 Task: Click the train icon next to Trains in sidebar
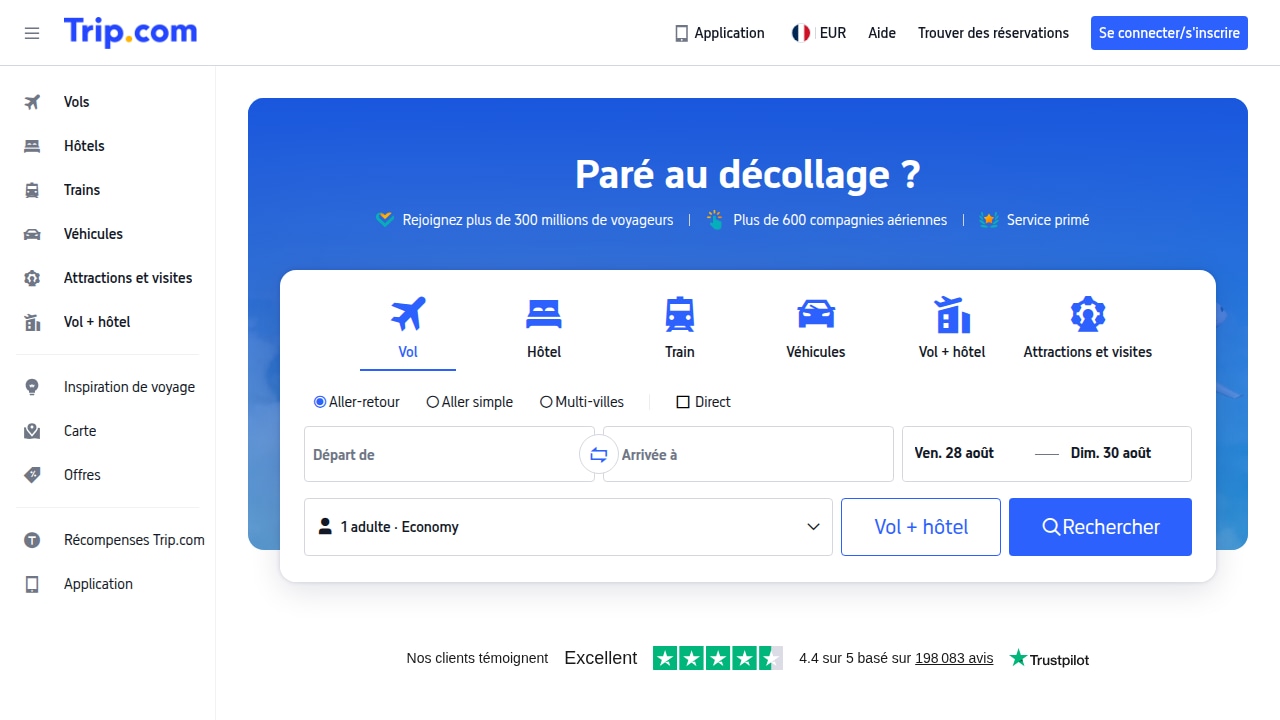pyautogui.click(x=32, y=190)
